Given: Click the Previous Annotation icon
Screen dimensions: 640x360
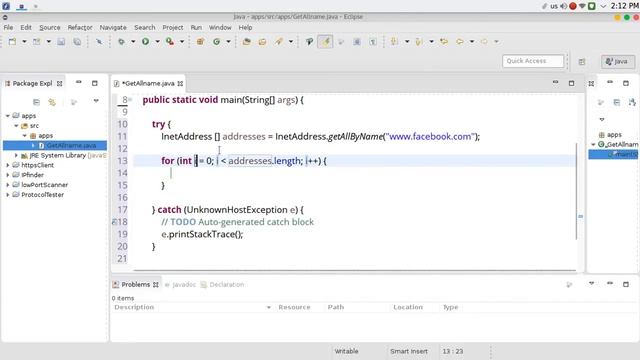Looking at the screenshot, I should [419, 42].
